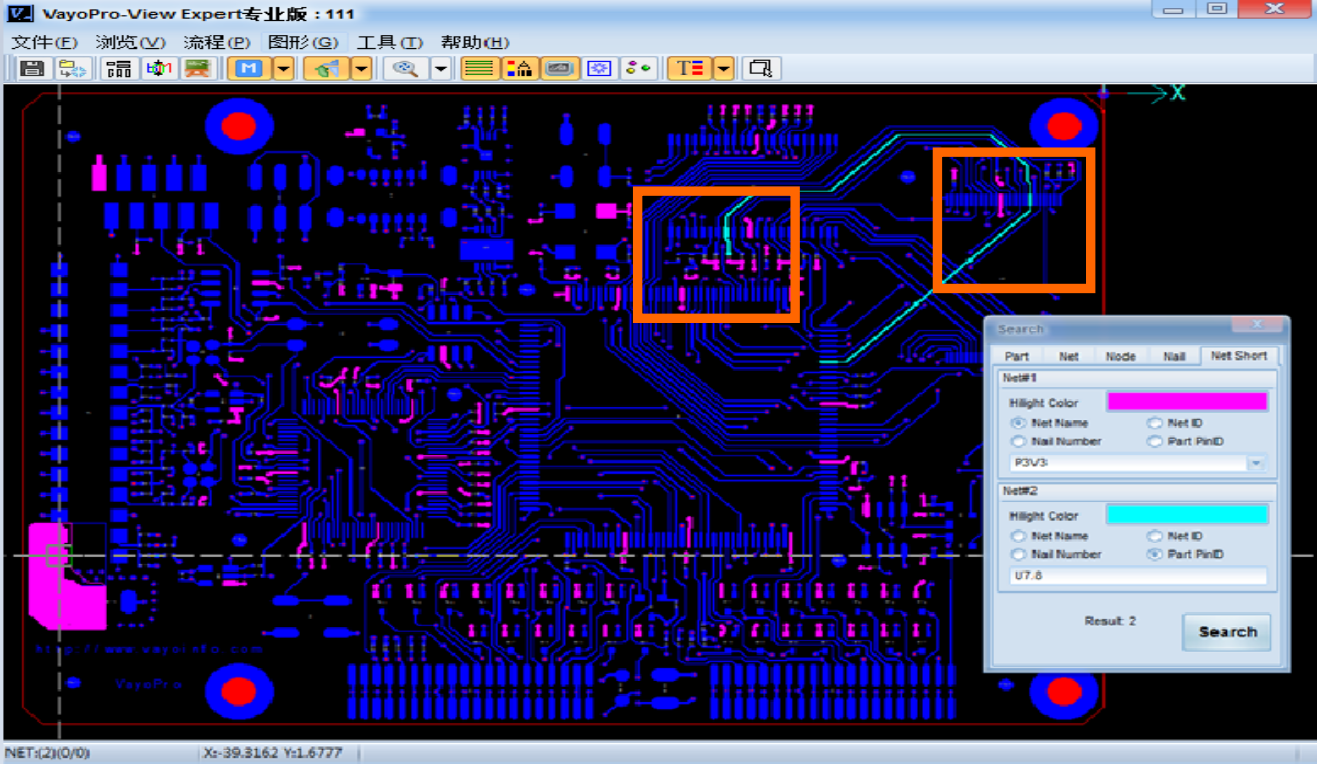Click the stacked list layout toolbar icon

[120, 68]
